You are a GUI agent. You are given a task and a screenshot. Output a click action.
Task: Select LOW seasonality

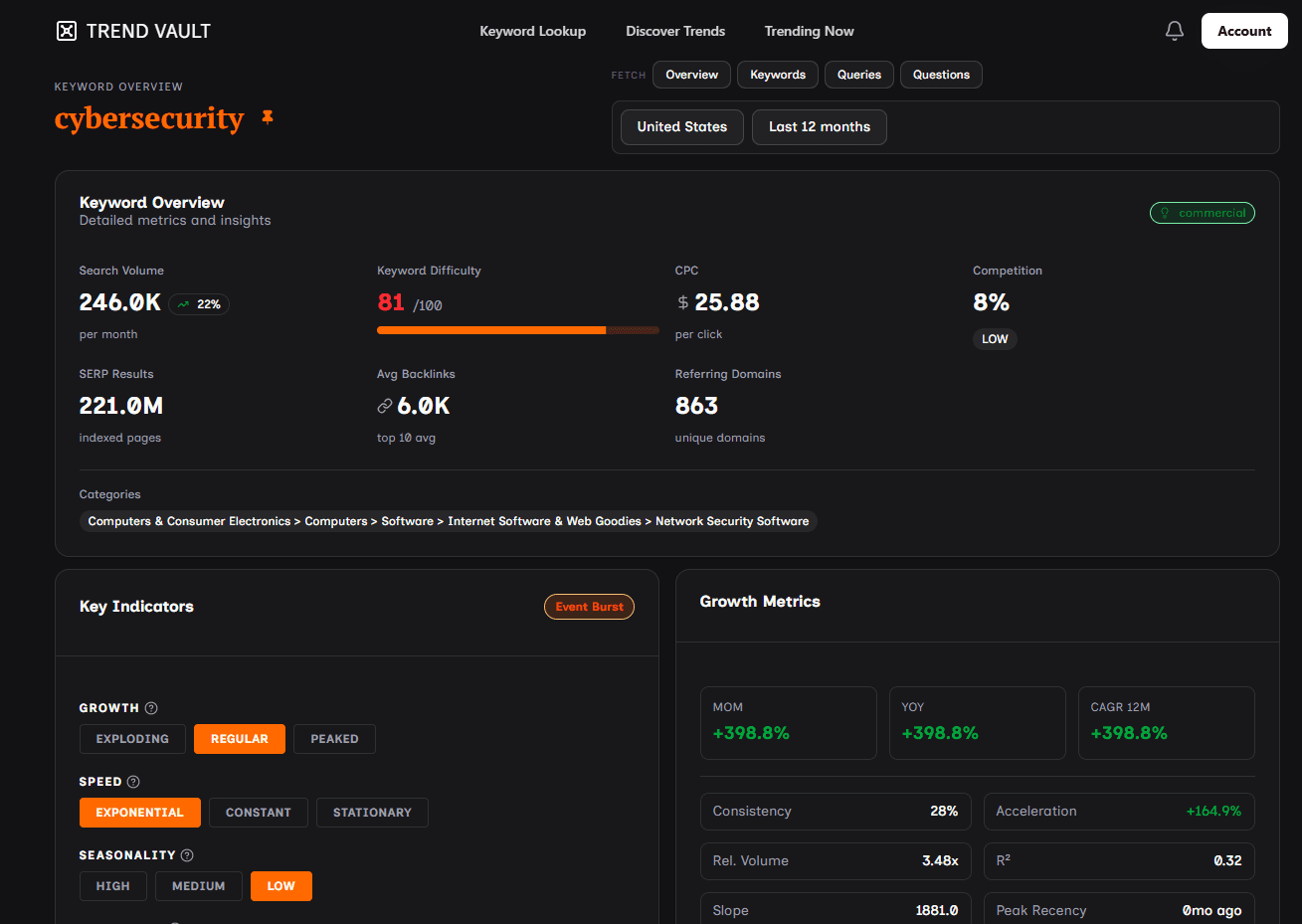click(x=281, y=886)
